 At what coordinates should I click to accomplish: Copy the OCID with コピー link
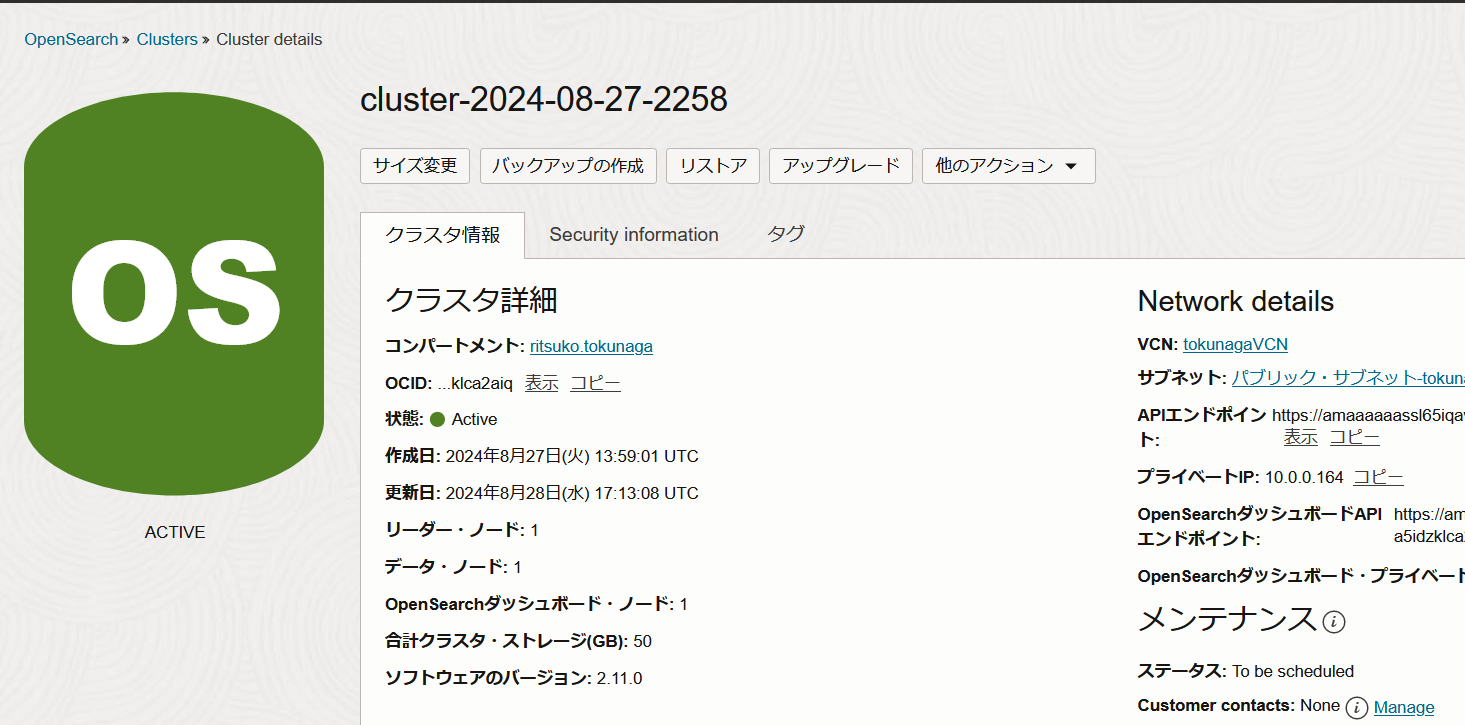(595, 383)
